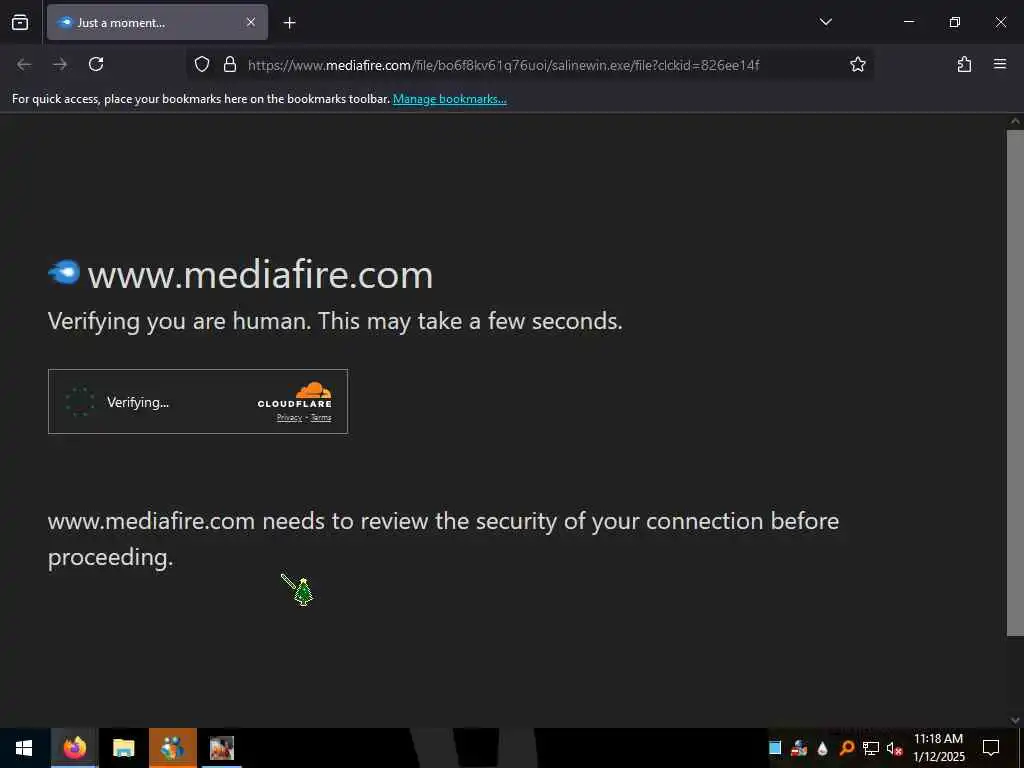Click the orange magnifier tray icon

846,748
